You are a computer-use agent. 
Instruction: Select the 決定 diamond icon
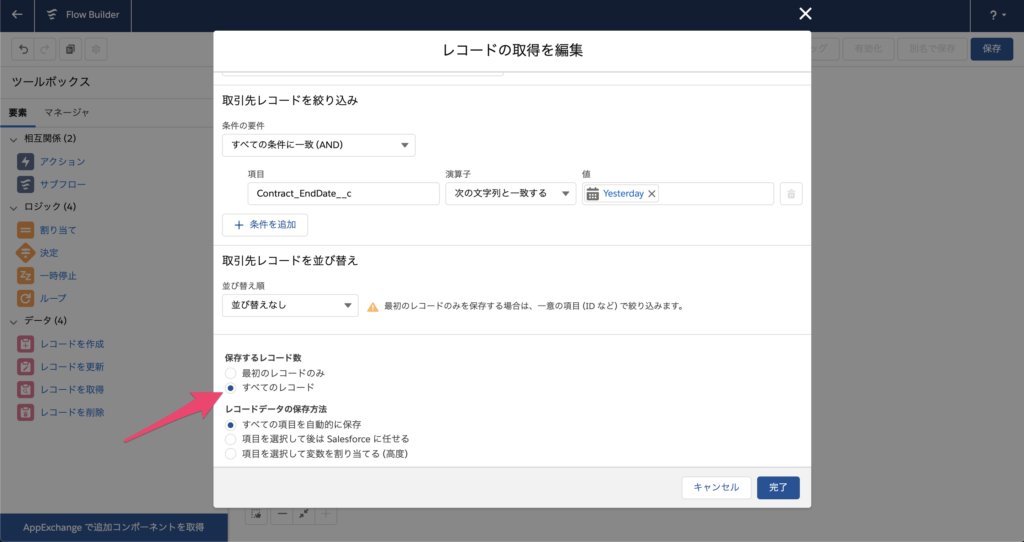pyautogui.click(x=25, y=253)
